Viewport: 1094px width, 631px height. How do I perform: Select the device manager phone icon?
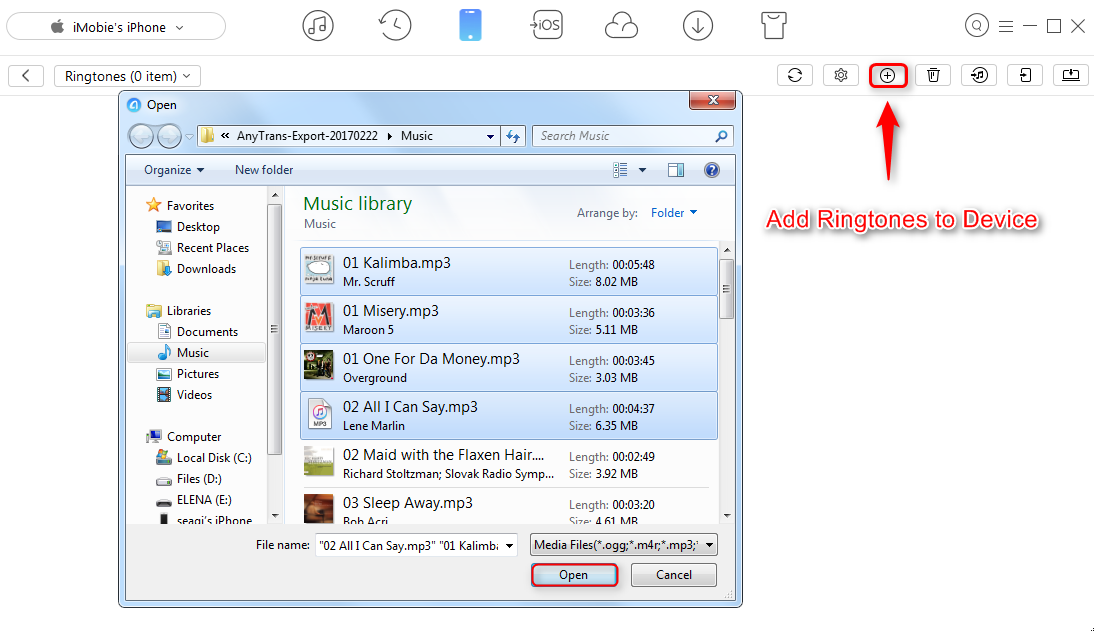(x=470, y=26)
